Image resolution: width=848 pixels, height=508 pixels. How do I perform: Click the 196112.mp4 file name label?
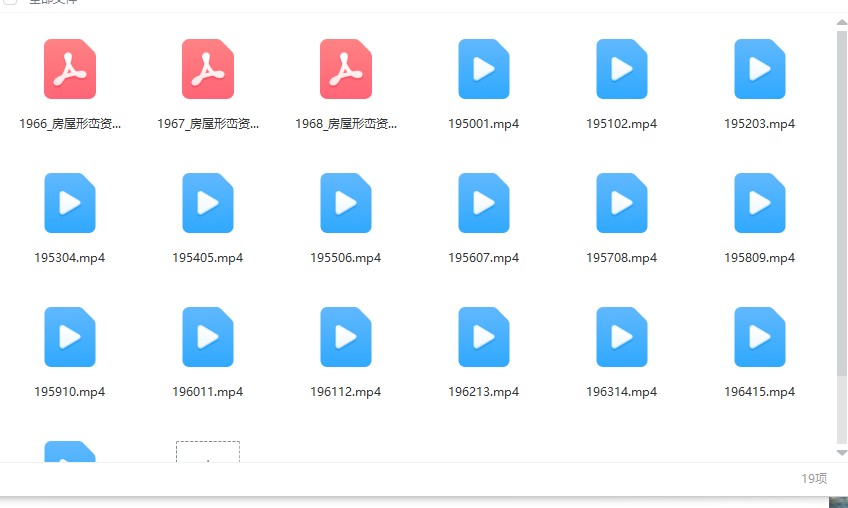pos(346,392)
